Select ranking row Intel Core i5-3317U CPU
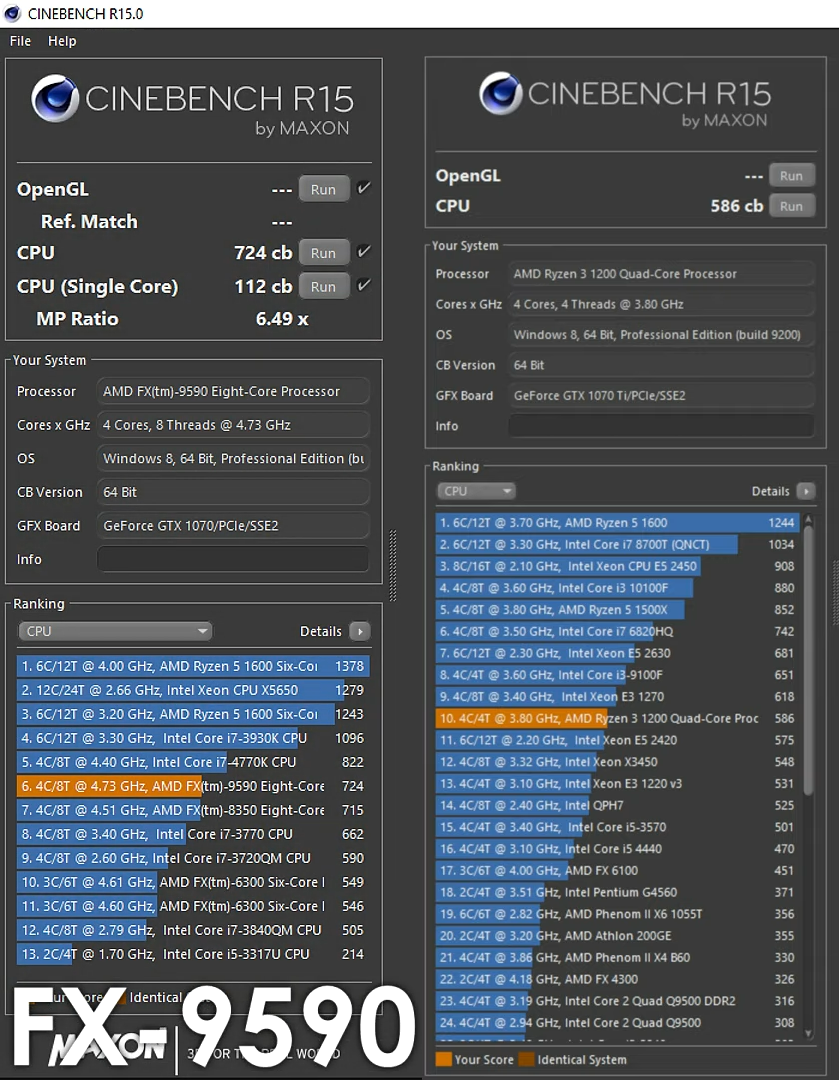Image resolution: width=839 pixels, height=1080 pixels. click(193, 955)
